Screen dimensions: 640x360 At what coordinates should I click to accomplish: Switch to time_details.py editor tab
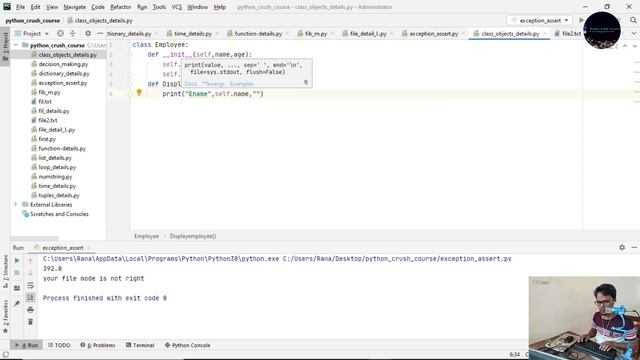tap(193, 34)
